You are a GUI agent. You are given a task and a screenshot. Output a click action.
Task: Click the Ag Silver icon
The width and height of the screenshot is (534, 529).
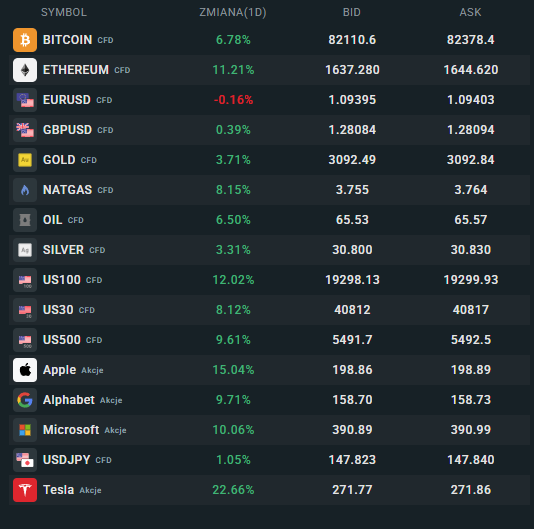click(x=25, y=250)
